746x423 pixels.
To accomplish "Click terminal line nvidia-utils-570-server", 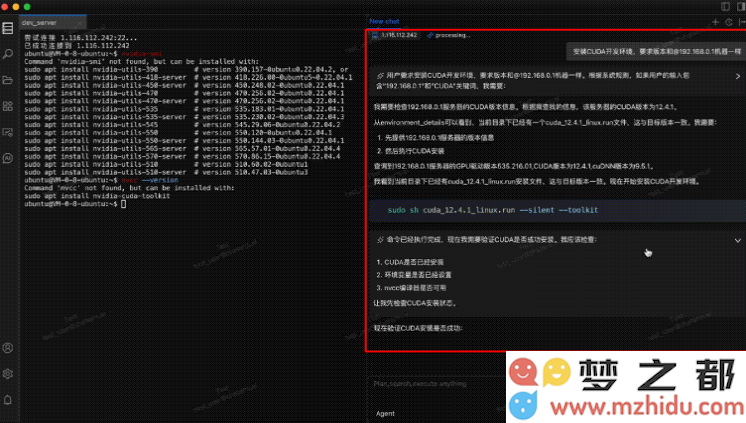I will point(182,157).
